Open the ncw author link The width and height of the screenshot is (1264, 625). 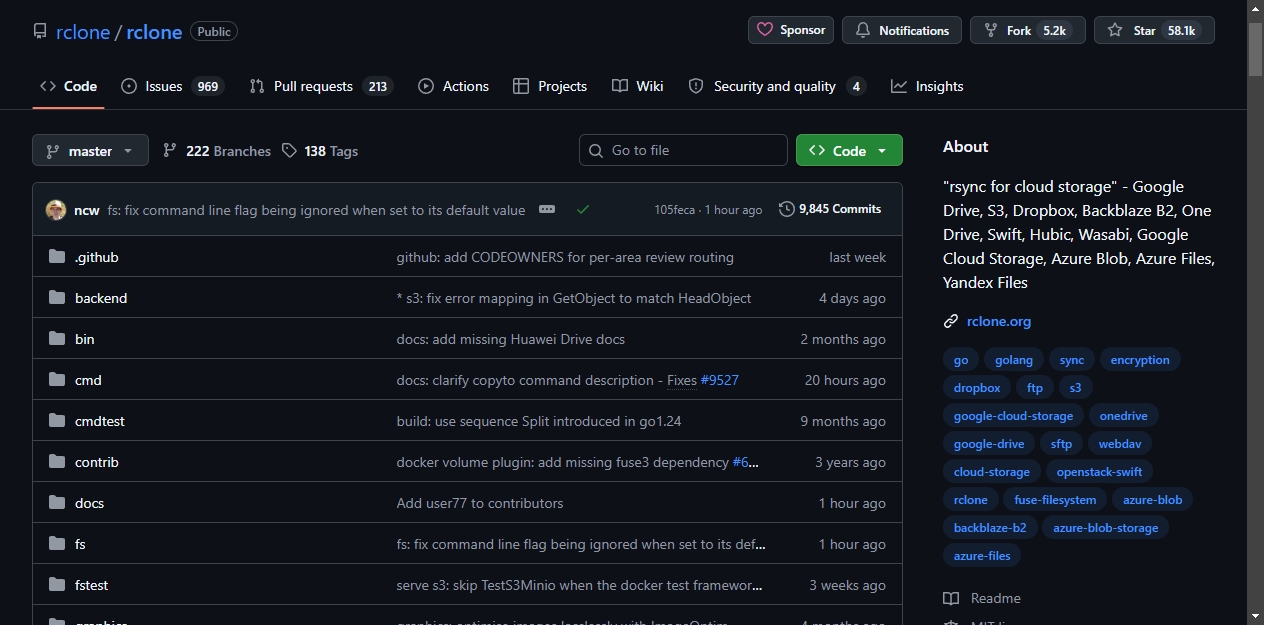click(x=87, y=210)
